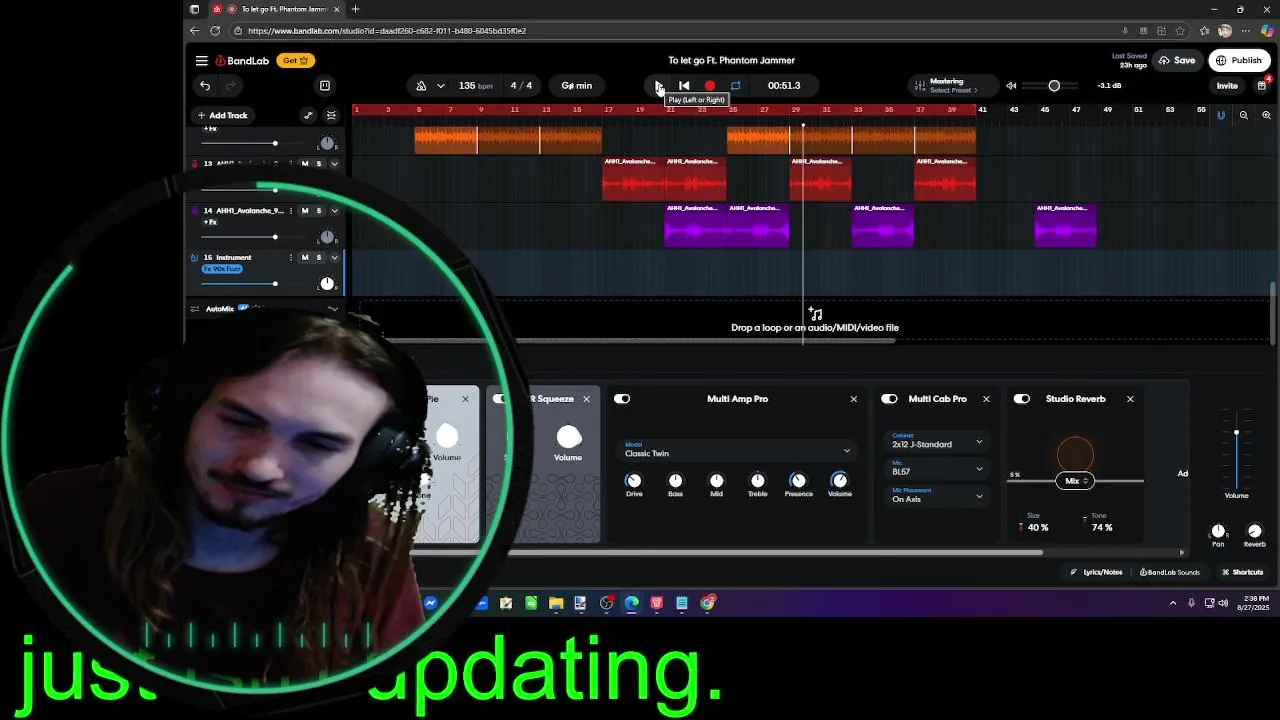The width and height of the screenshot is (1280, 720).
Task: Close the Multi Amp Pro effect
Action: click(x=853, y=399)
